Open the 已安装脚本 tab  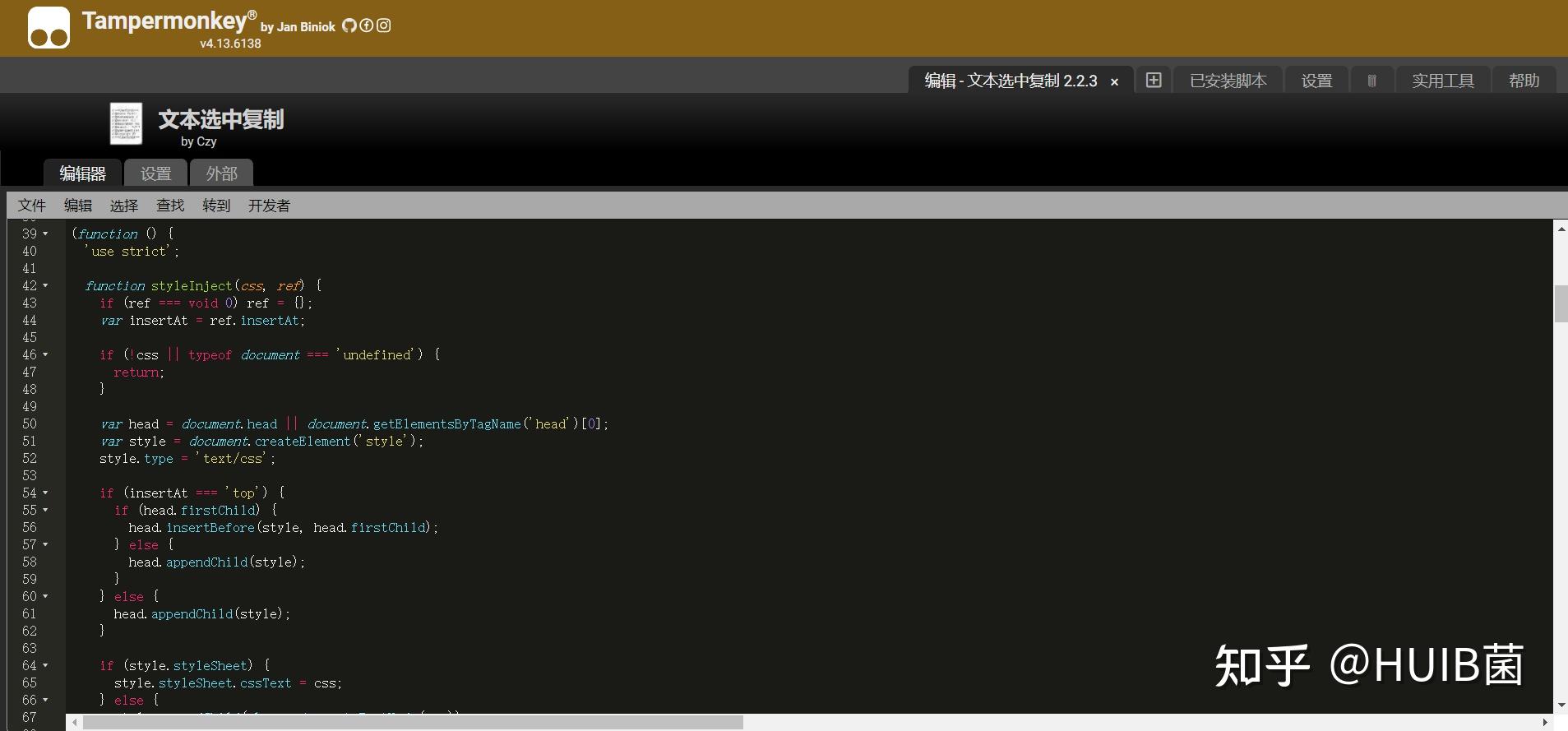pyautogui.click(x=1228, y=81)
